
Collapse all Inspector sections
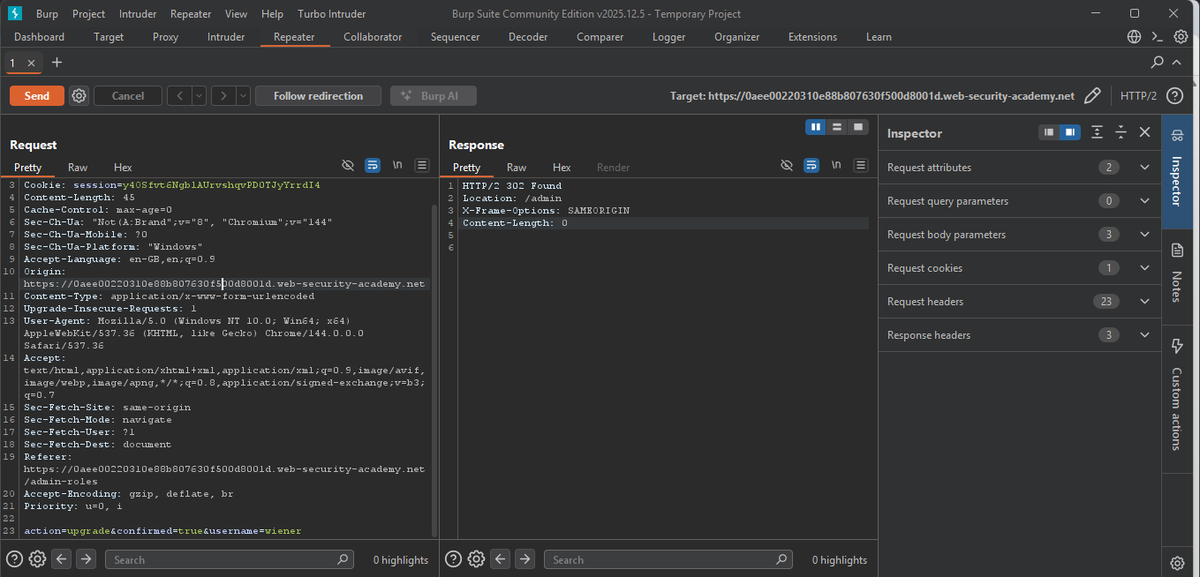pos(1121,132)
